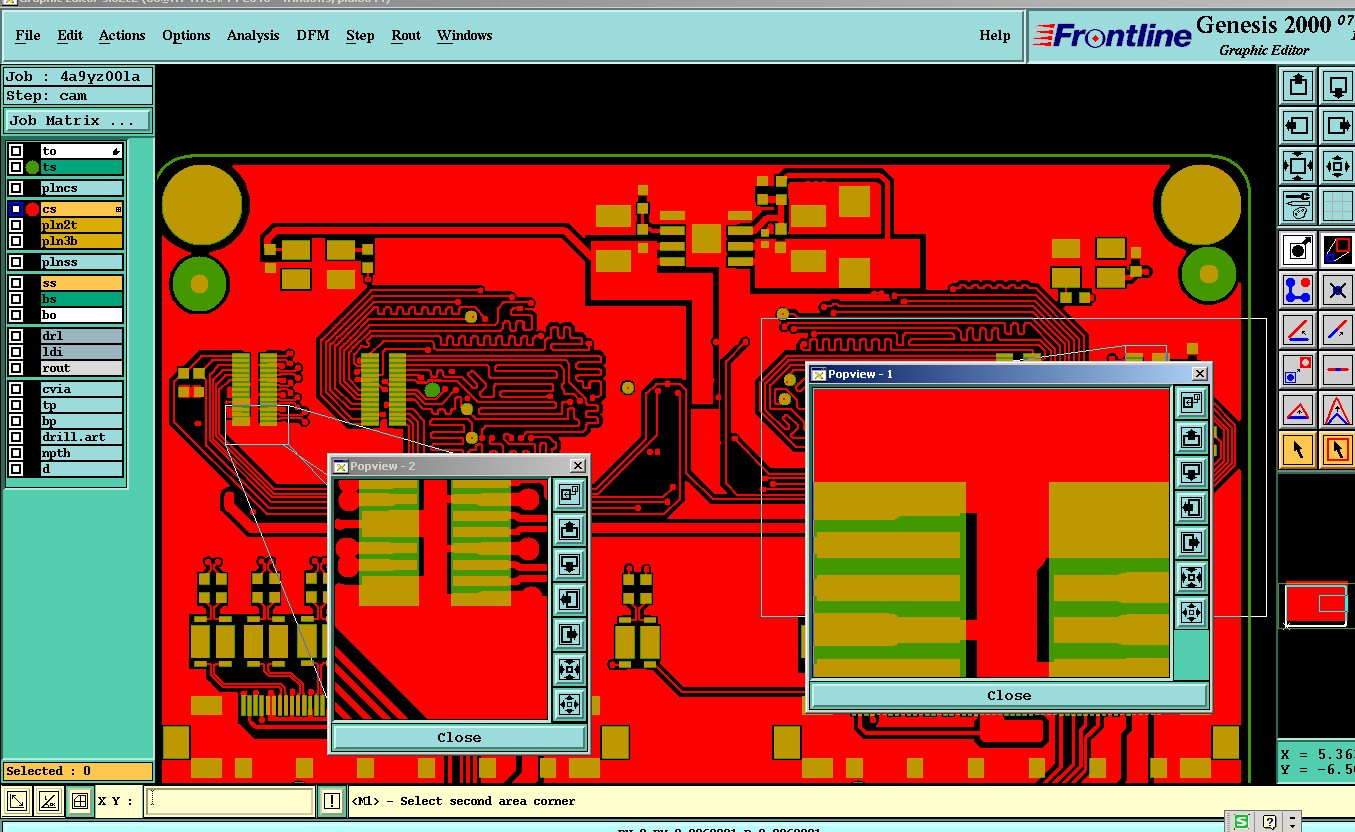Click zoom out icon in Popview - 1
This screenshot has width=1355, height=832.
(1190, 612)
